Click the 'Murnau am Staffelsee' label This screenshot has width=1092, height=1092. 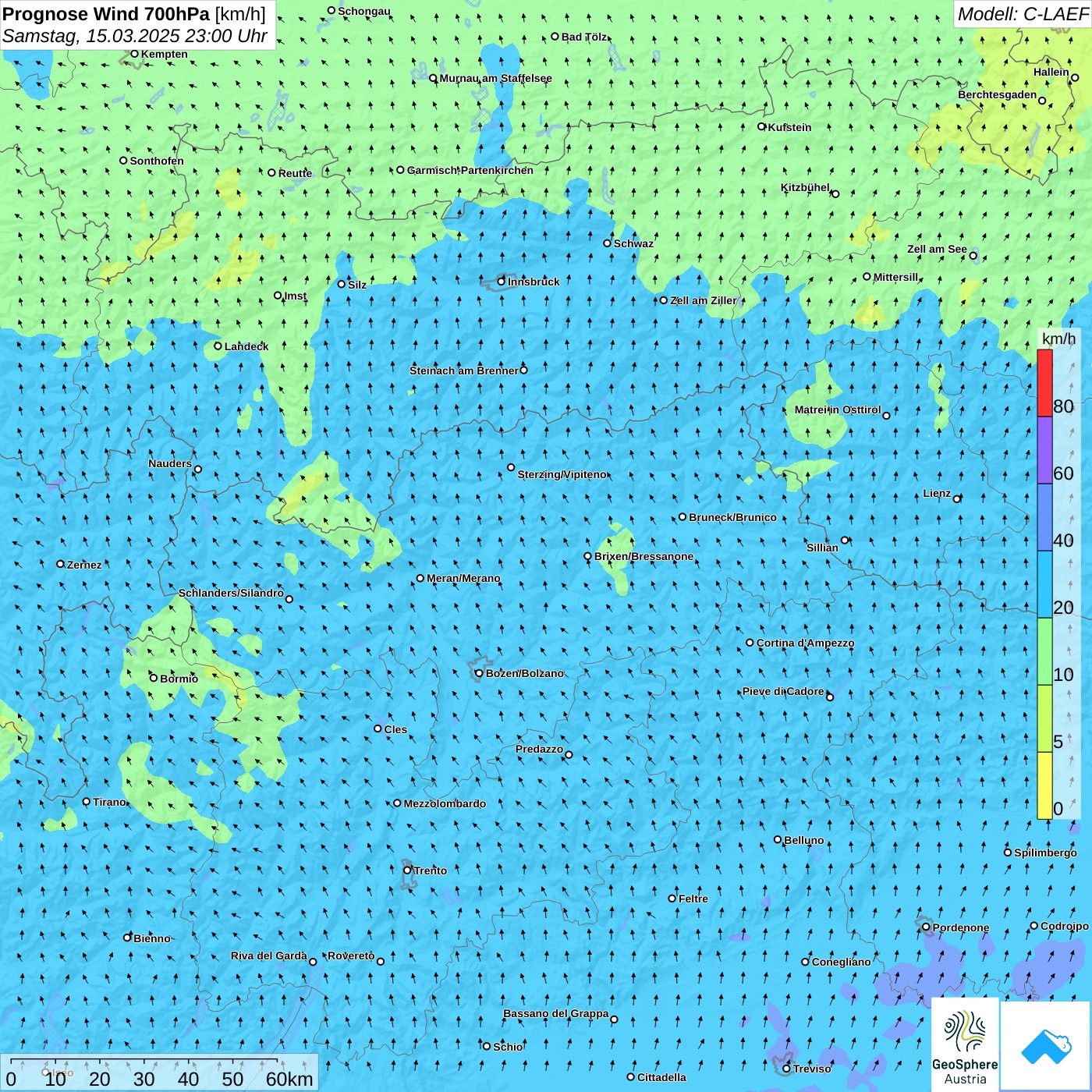(495, 78)
